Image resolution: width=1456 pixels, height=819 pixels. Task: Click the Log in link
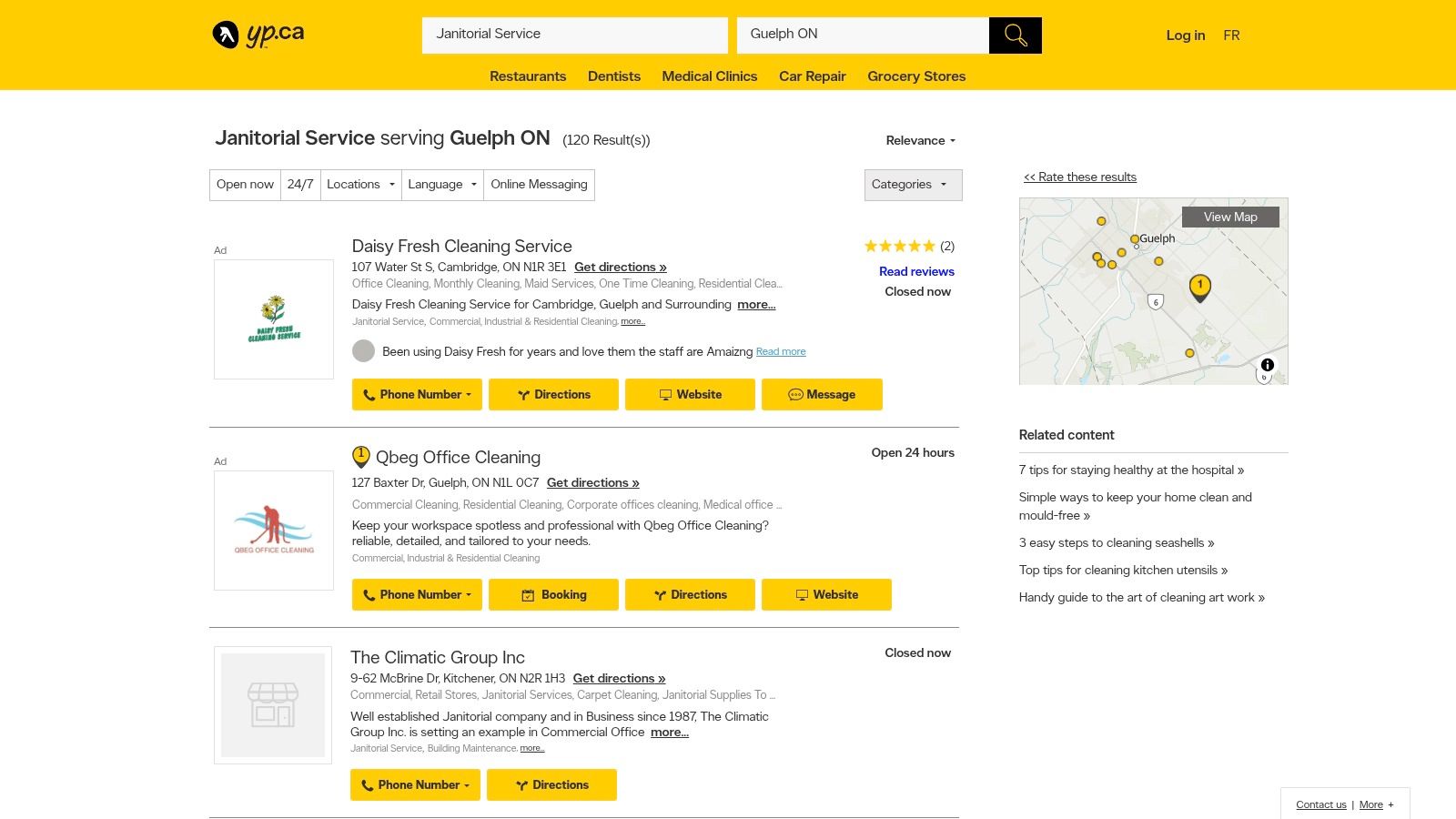pos(1186,35)
